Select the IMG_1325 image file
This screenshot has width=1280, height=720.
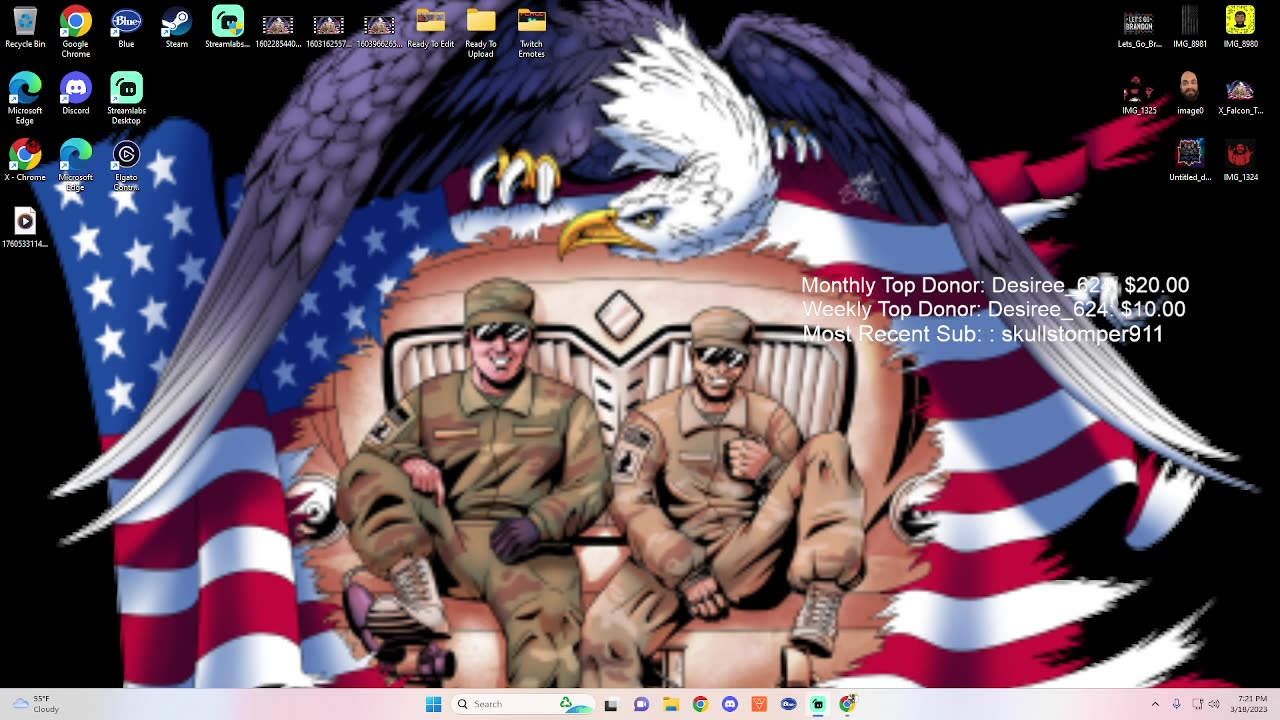(x=1139, y=94)
